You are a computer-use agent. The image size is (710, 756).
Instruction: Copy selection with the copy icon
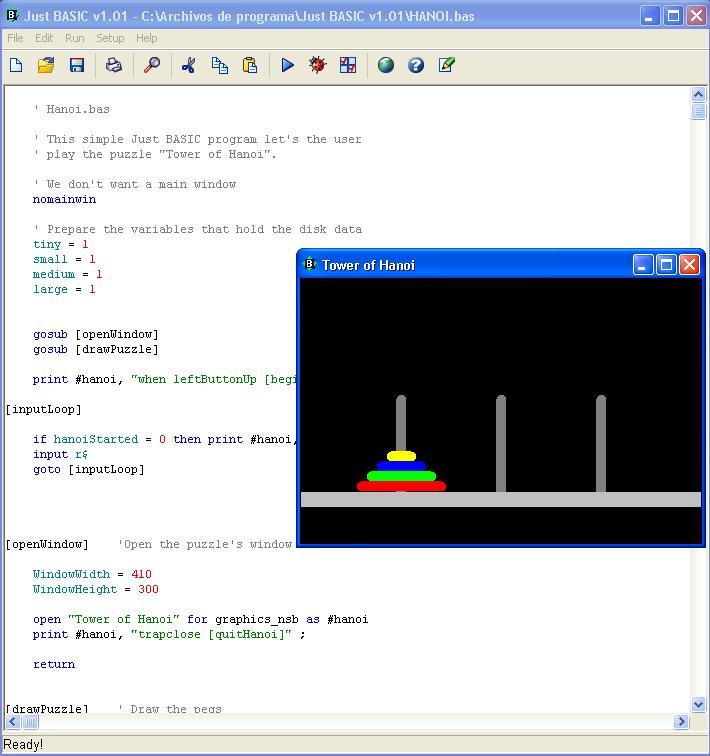[x=220, y=65]
